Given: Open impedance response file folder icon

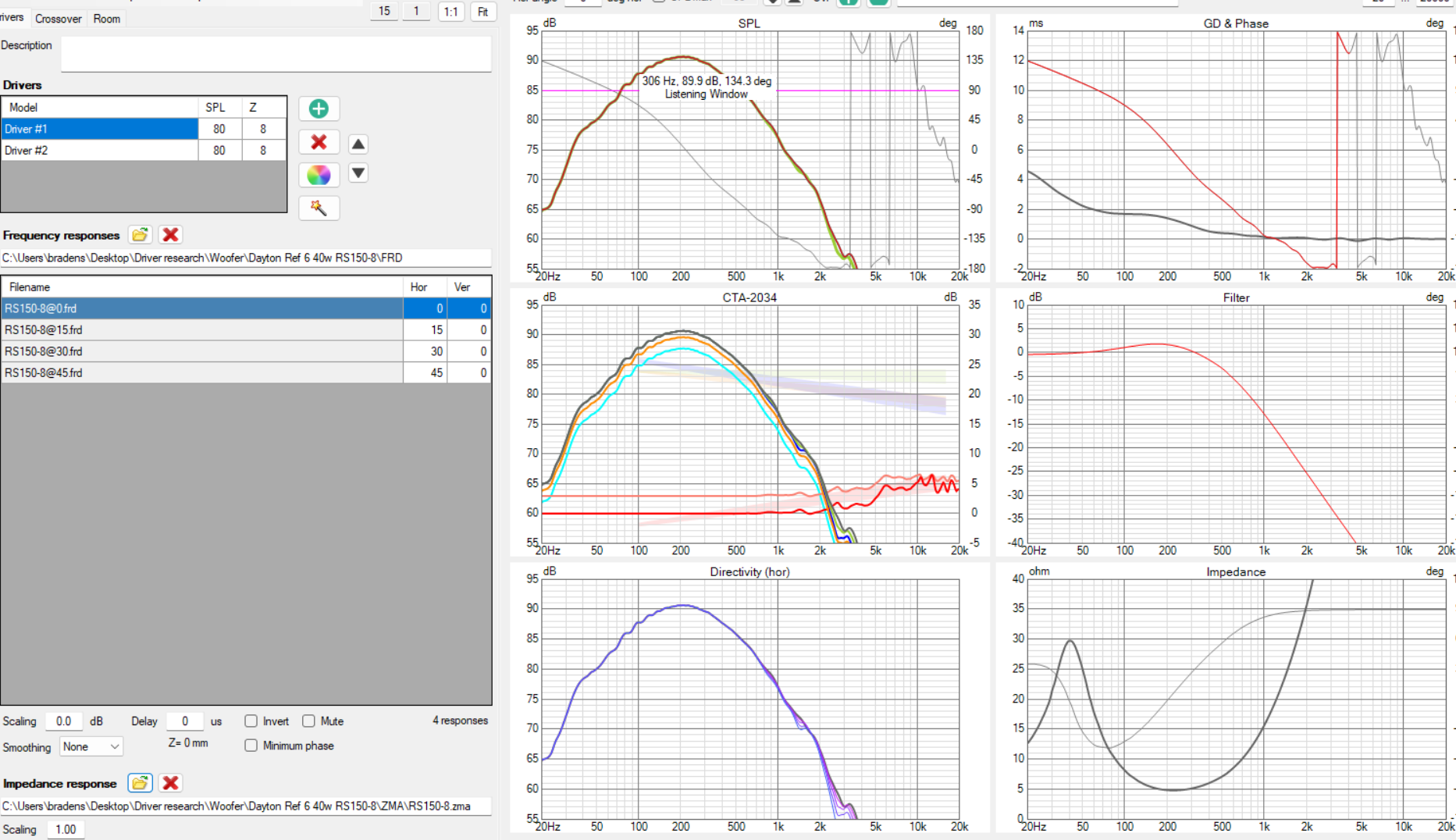Looking at the screenshot, I should tap(140, 783).
